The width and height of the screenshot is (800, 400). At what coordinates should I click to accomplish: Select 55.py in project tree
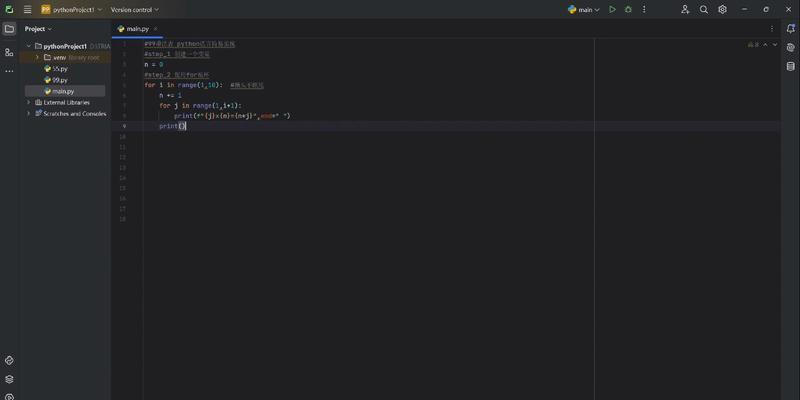pyautogui.click(x=60, y=69)
